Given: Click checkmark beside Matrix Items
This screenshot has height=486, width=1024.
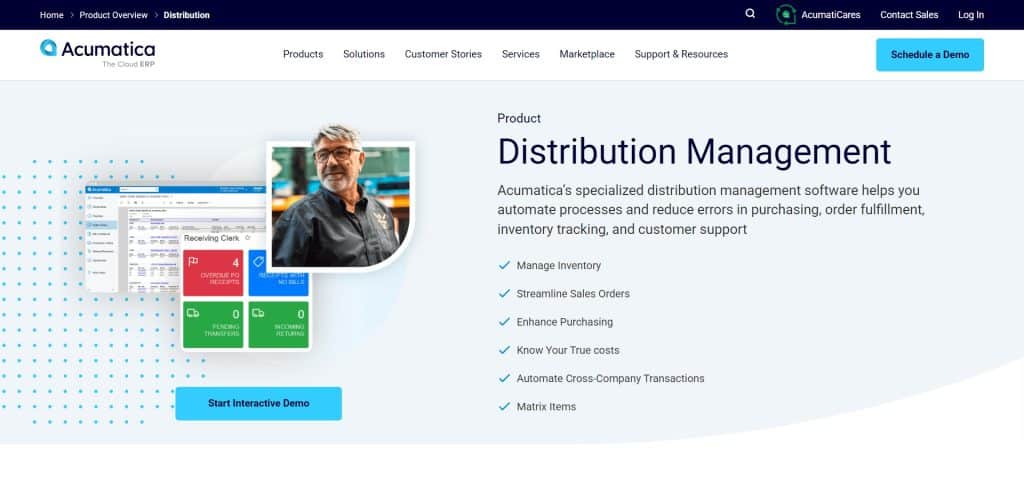Looking at the screenshot, I should 504,406.
